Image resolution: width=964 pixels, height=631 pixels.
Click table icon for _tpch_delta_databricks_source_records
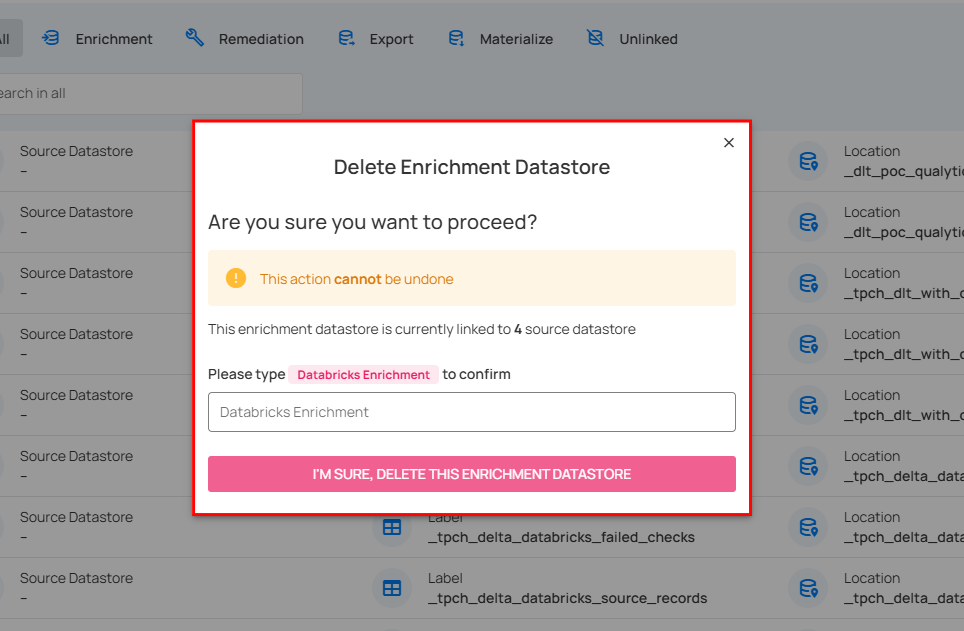(x=392, y=588)
